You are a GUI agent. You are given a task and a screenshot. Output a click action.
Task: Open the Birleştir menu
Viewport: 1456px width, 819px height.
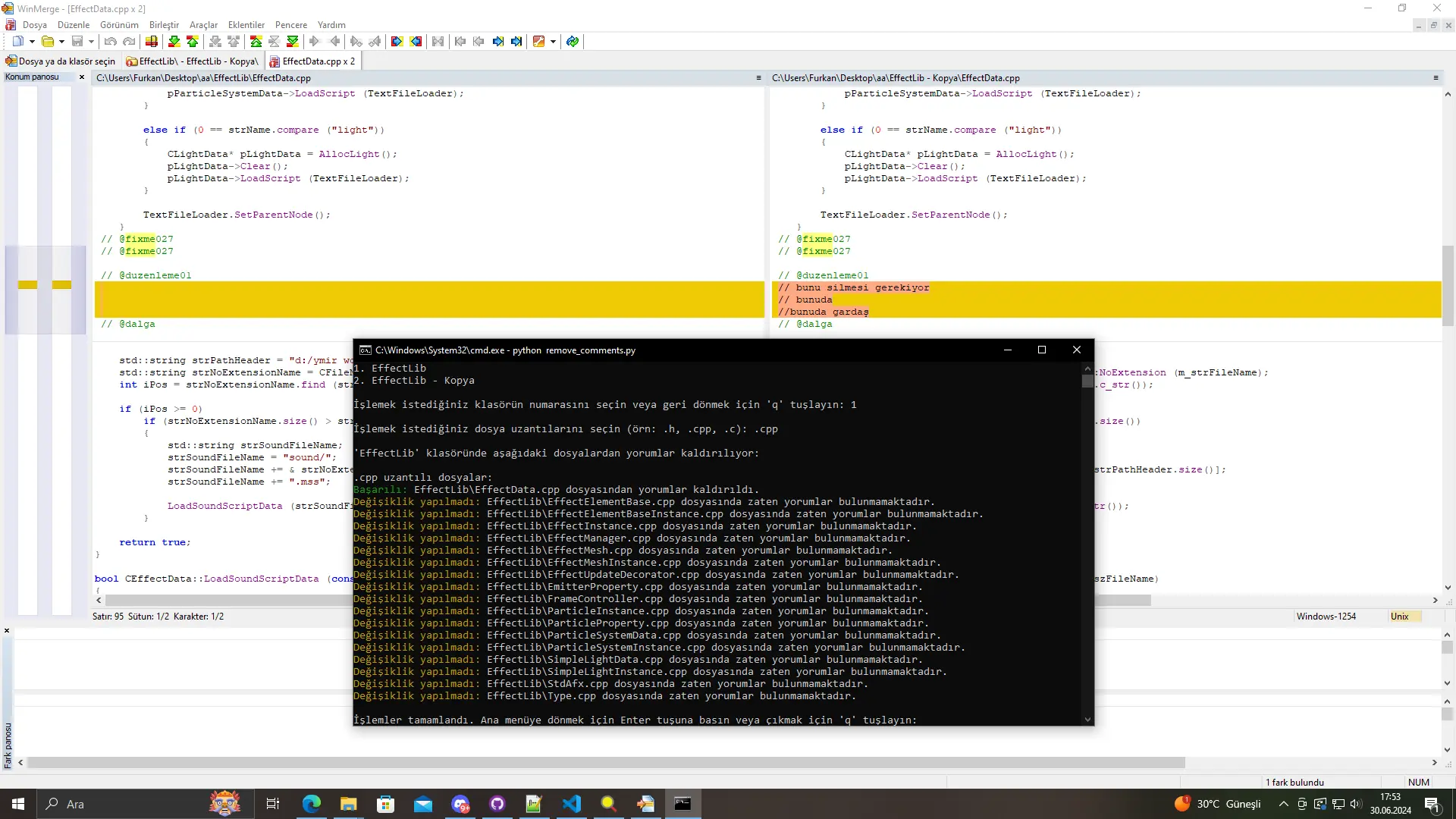(x=164, y=25)
